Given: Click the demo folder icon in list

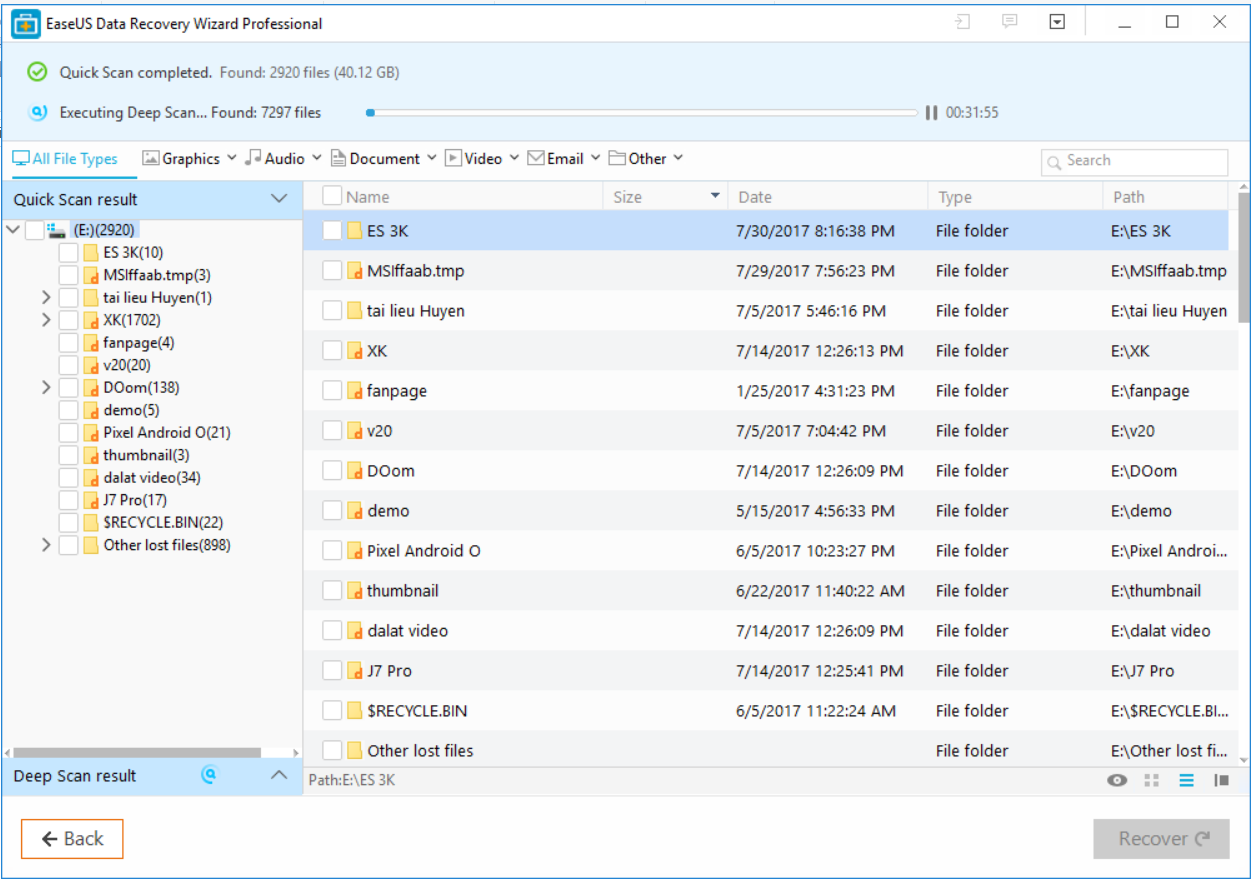Looking at the screenshot, I should point(354,511).
